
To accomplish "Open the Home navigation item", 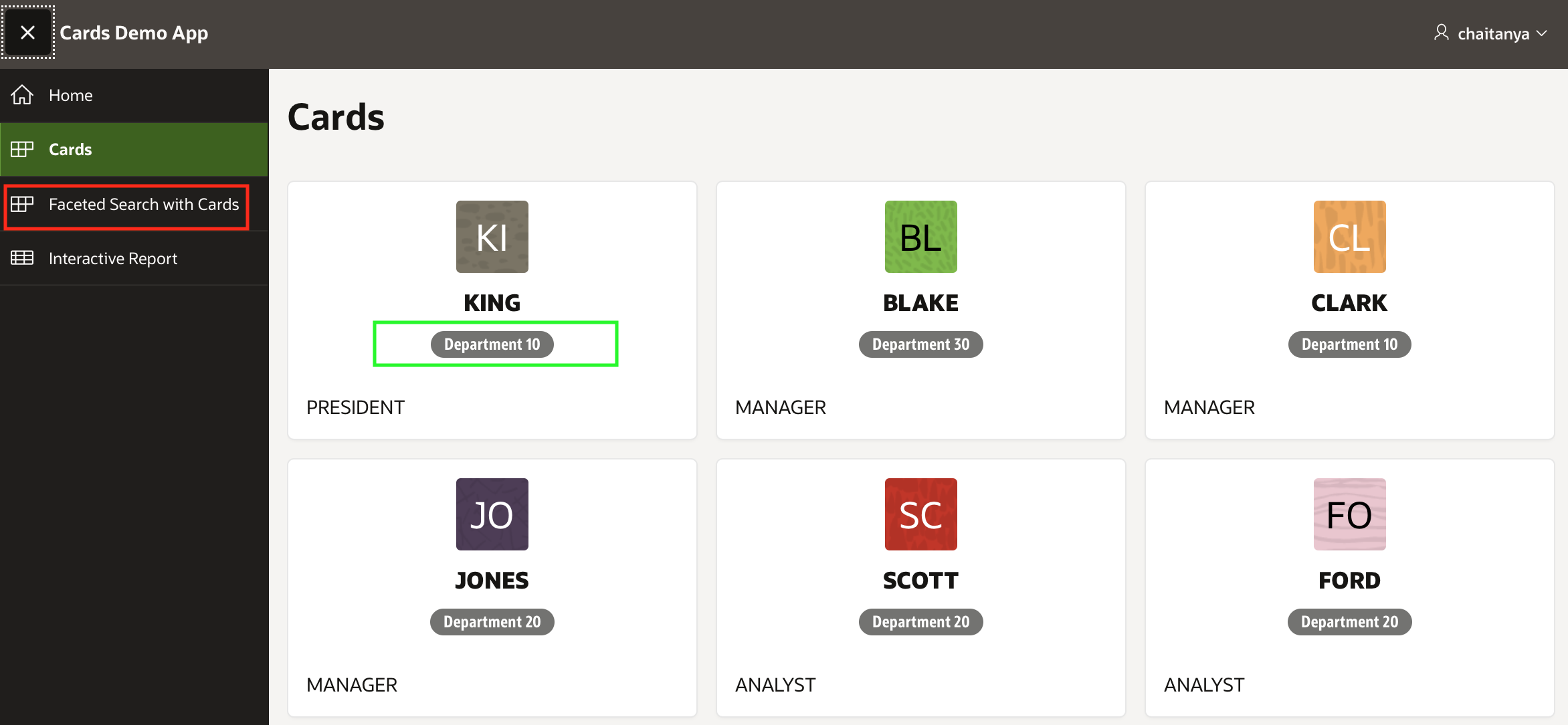I will 71,95.
